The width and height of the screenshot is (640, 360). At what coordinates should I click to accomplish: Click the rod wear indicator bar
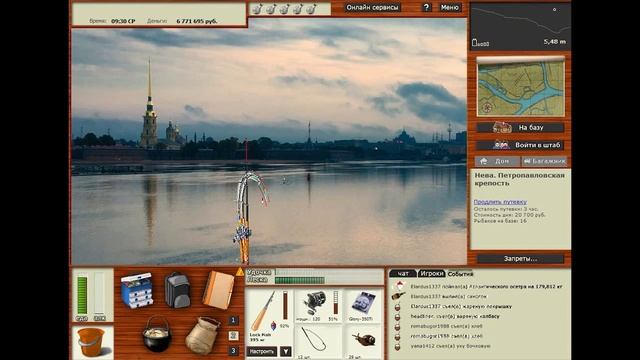pos(285,305)
